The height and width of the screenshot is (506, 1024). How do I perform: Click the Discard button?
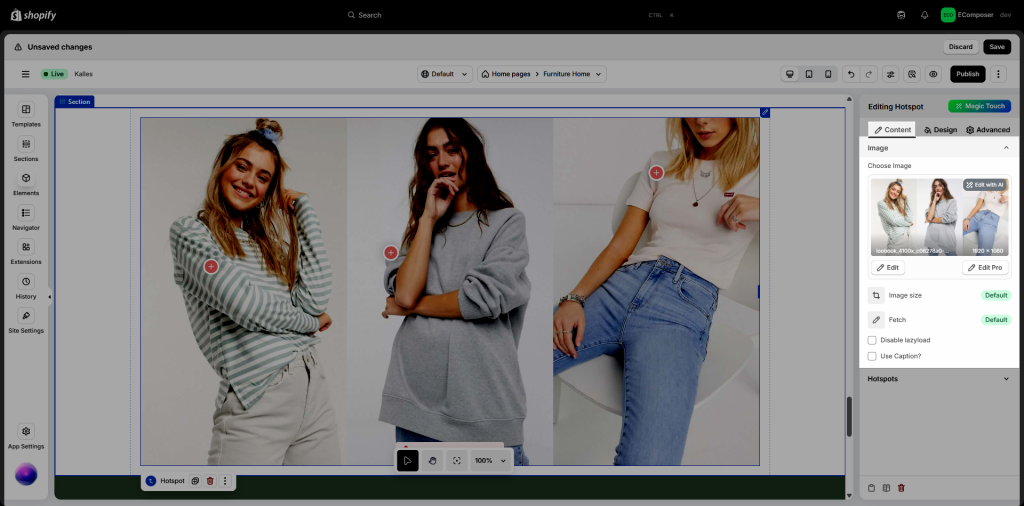tap(960, 47)
